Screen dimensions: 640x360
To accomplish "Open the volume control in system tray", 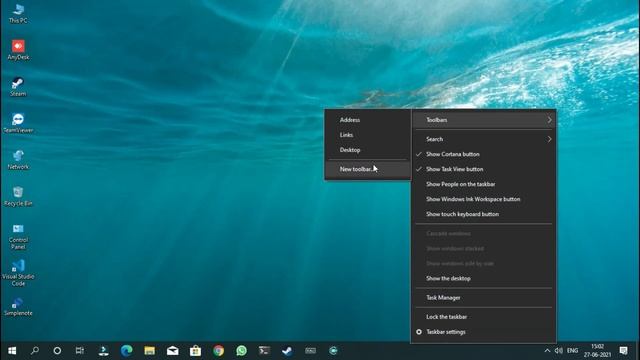I will tap(558, 351).
